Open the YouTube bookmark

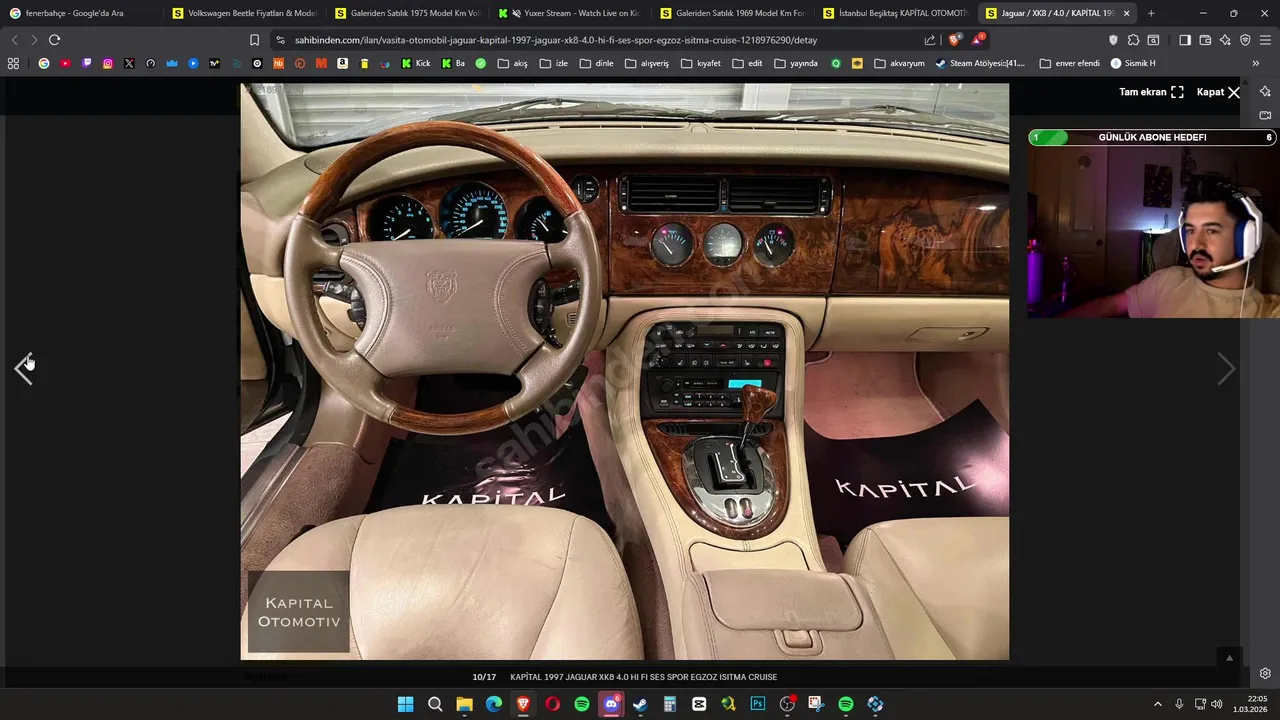[65, 63]
